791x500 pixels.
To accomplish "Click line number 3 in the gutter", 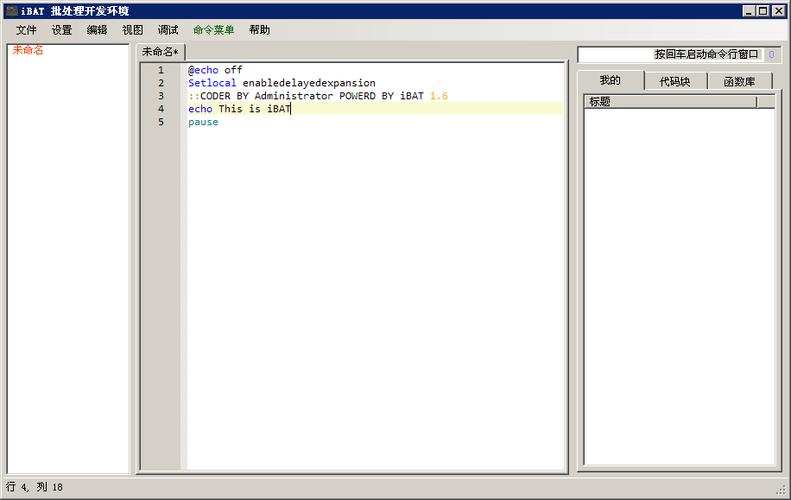I will tap(161, 96).
